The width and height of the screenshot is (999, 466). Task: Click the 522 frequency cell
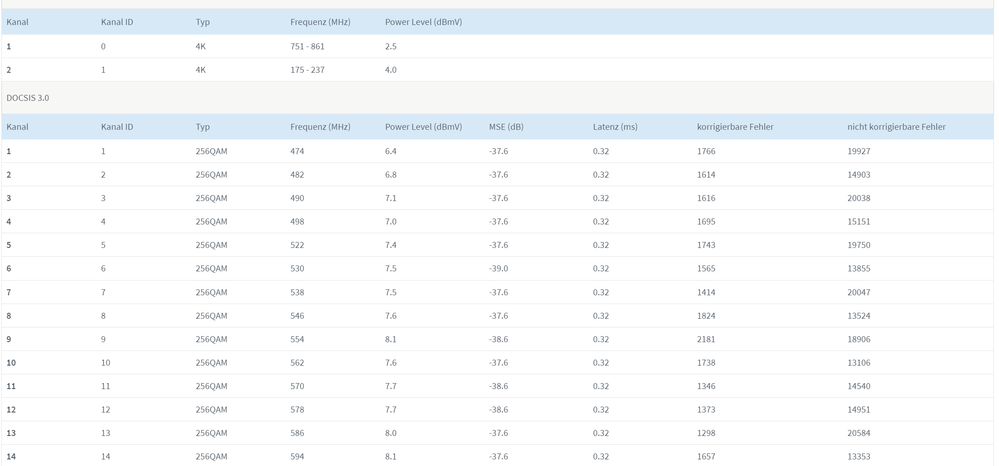[x=297, y=245]
